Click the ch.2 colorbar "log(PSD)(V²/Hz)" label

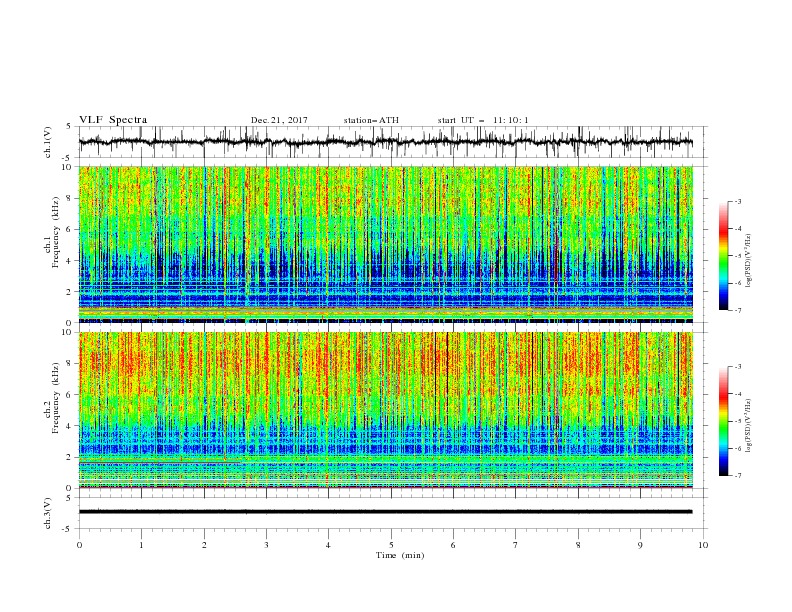tap(748, 426)
